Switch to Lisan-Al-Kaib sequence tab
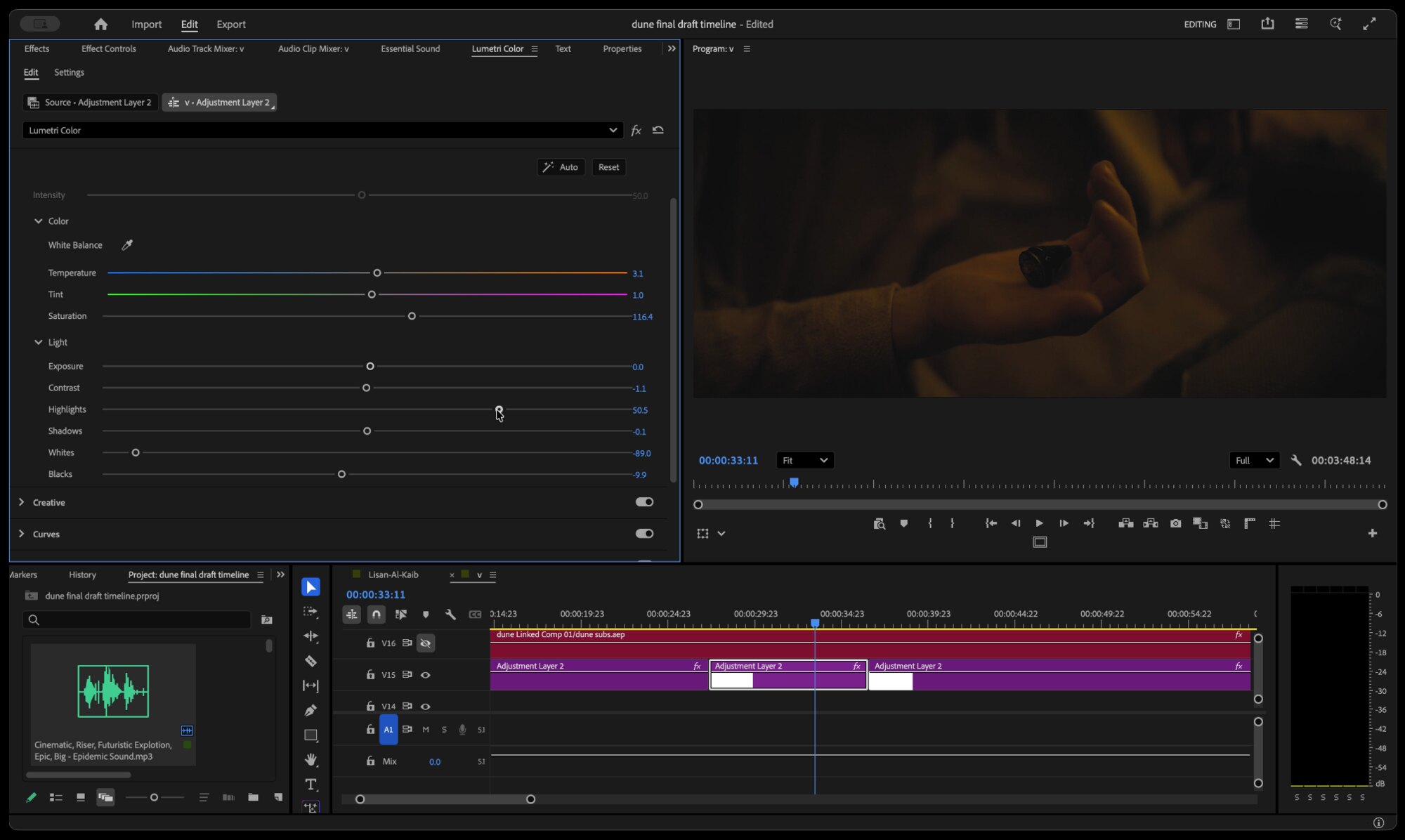The height and width of the screenshot is (840, 1405). [393, 575]
